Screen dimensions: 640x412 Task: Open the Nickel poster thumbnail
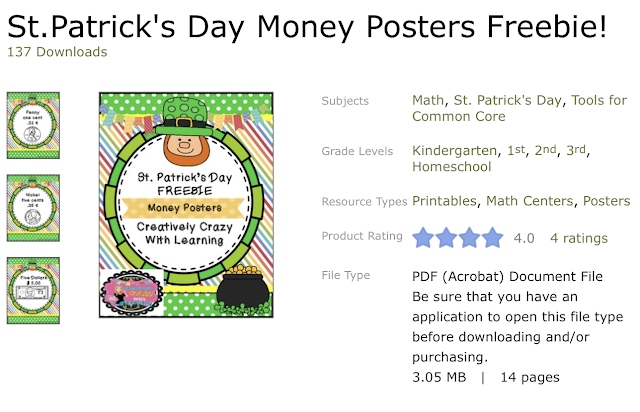pyautogui.click(x=33, y=208)
